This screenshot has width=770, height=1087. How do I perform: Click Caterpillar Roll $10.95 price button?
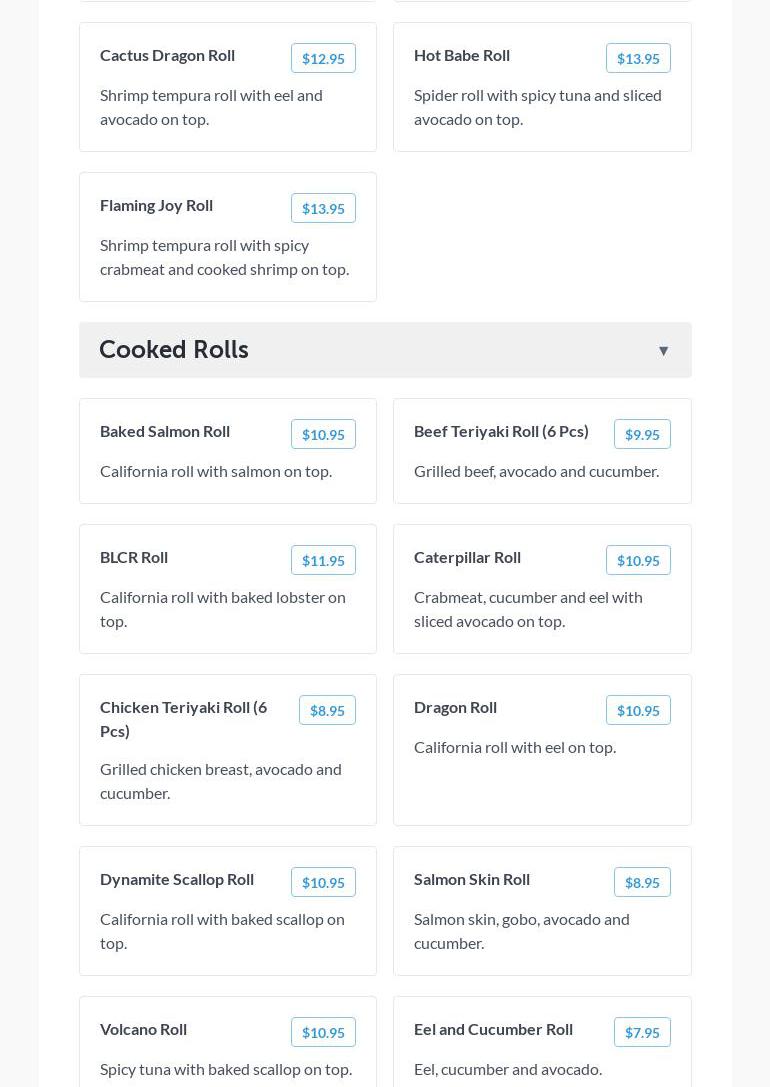pyautogui.click(x=638, y=560)
